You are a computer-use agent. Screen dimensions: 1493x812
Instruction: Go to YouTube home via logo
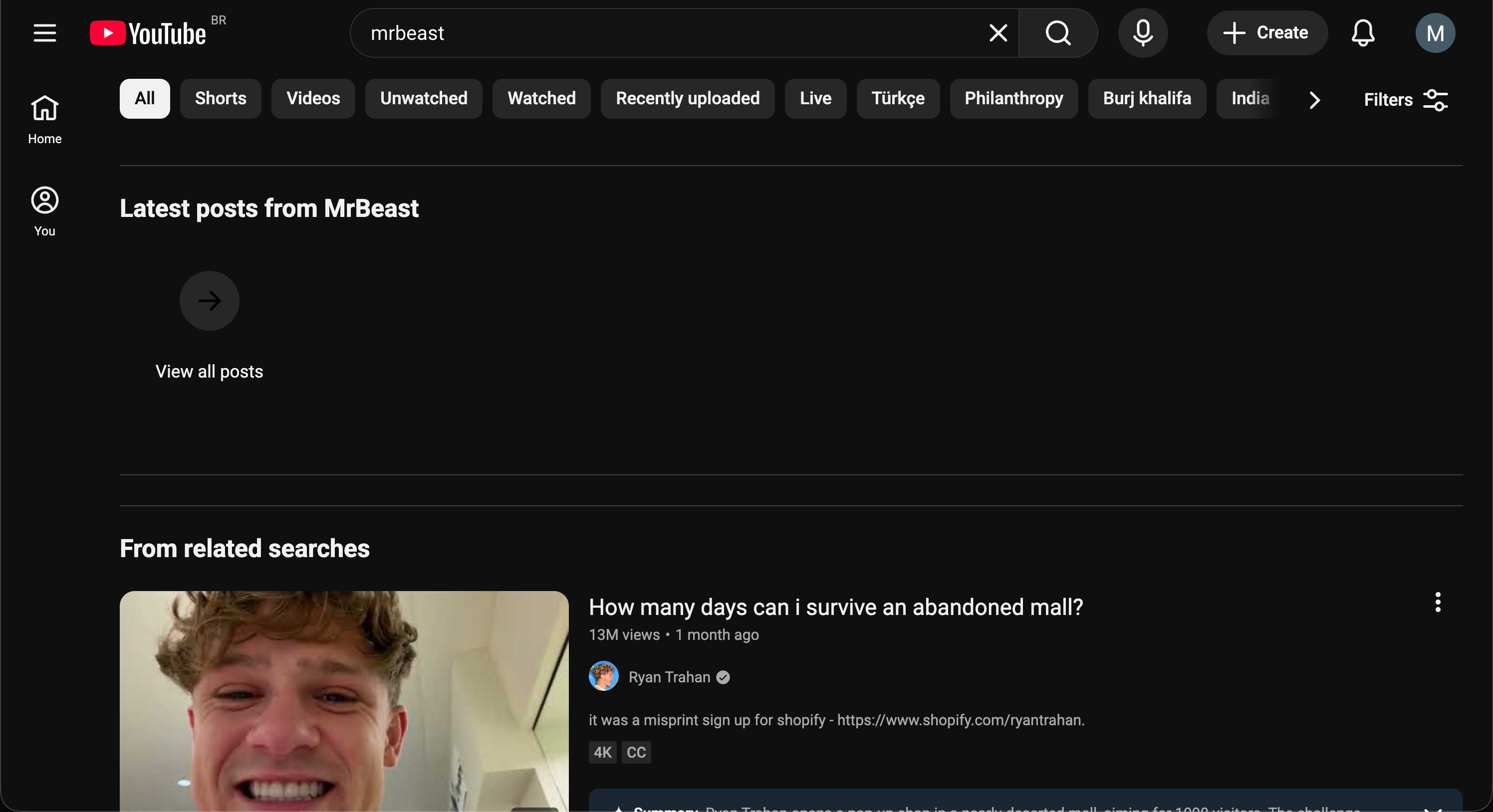148,33
